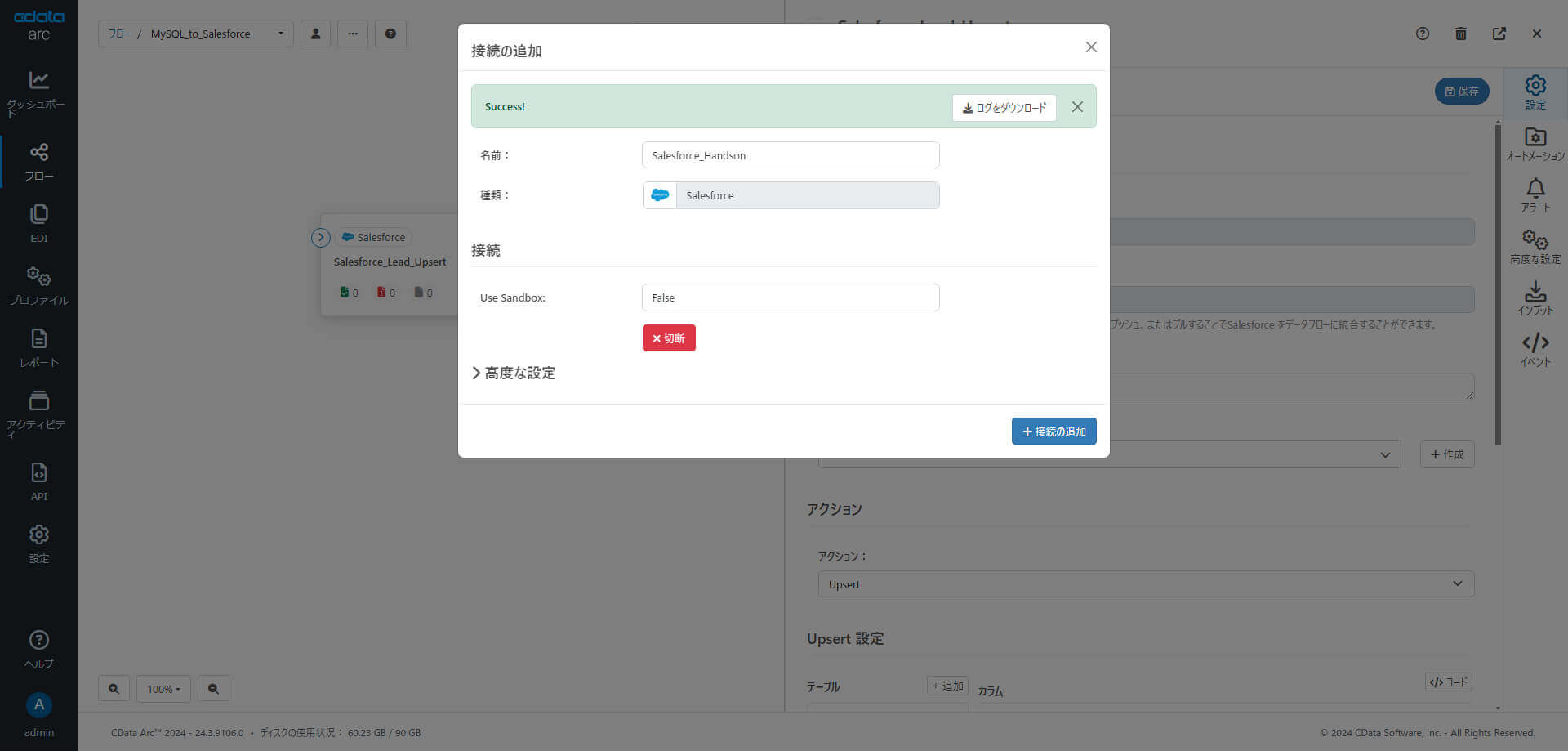Viewport: 1568px width, 751px height.
Task: Expand the advanced settings section in dialog
Action: (514, 373)
